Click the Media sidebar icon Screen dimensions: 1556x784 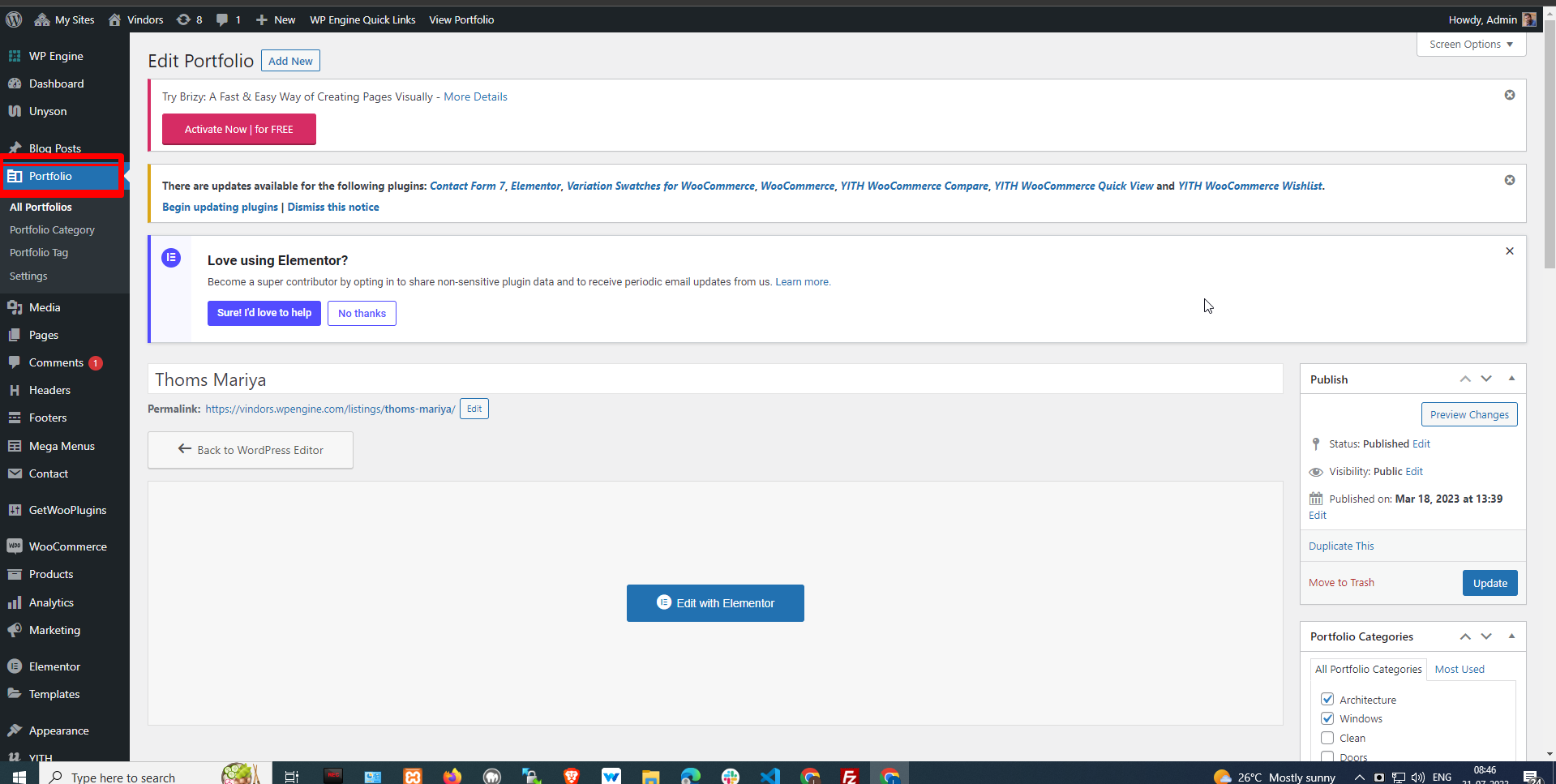coord(15,307)
